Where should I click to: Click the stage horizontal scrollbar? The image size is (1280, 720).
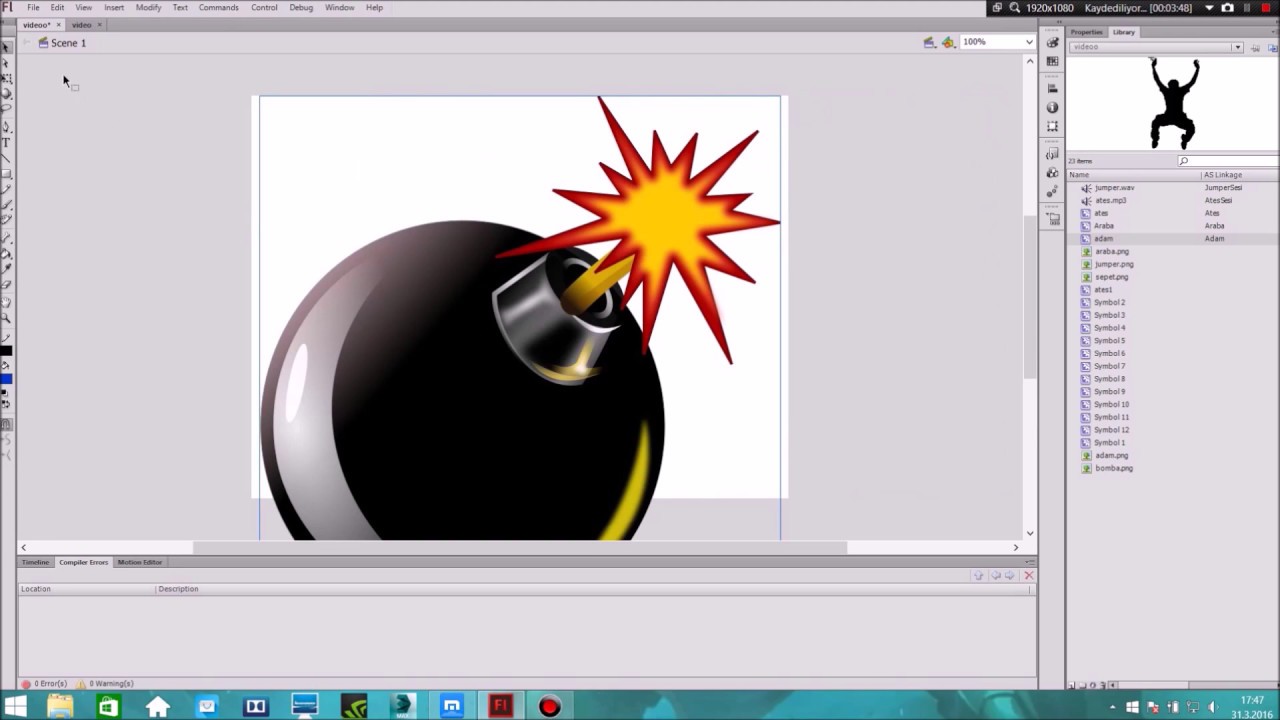(520, 547)
